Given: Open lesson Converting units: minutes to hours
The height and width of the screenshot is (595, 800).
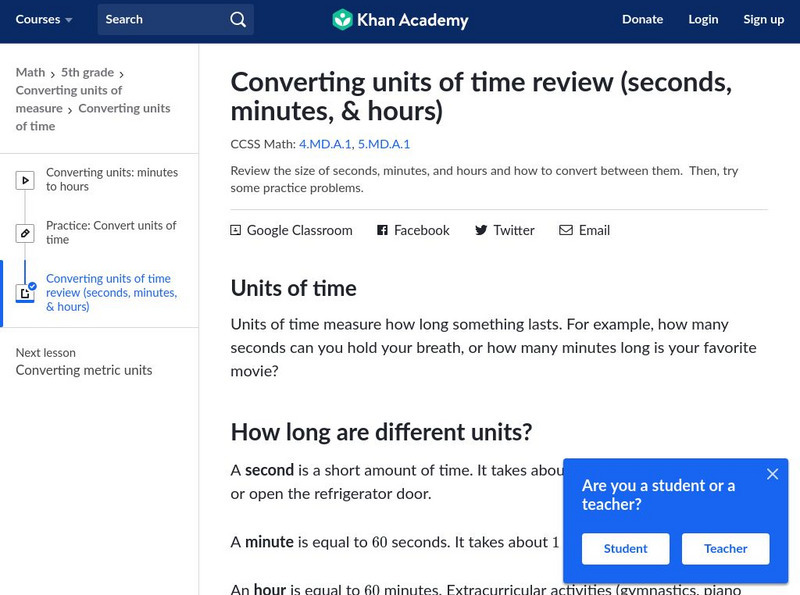Looking at the screenshot, I should [112, 180].
